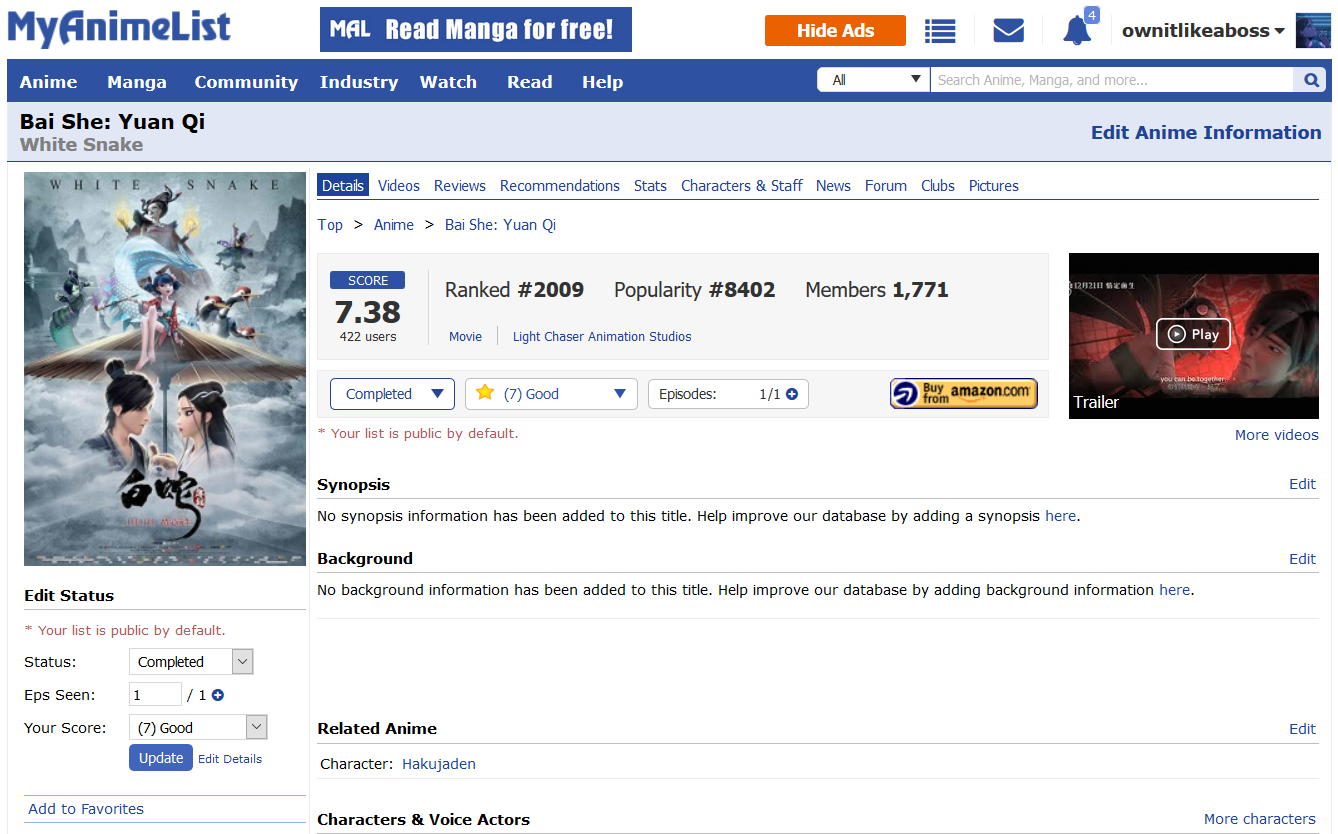Switch to the Videos tab
This screenshot has height=834, width=1338.
[399, 185]
